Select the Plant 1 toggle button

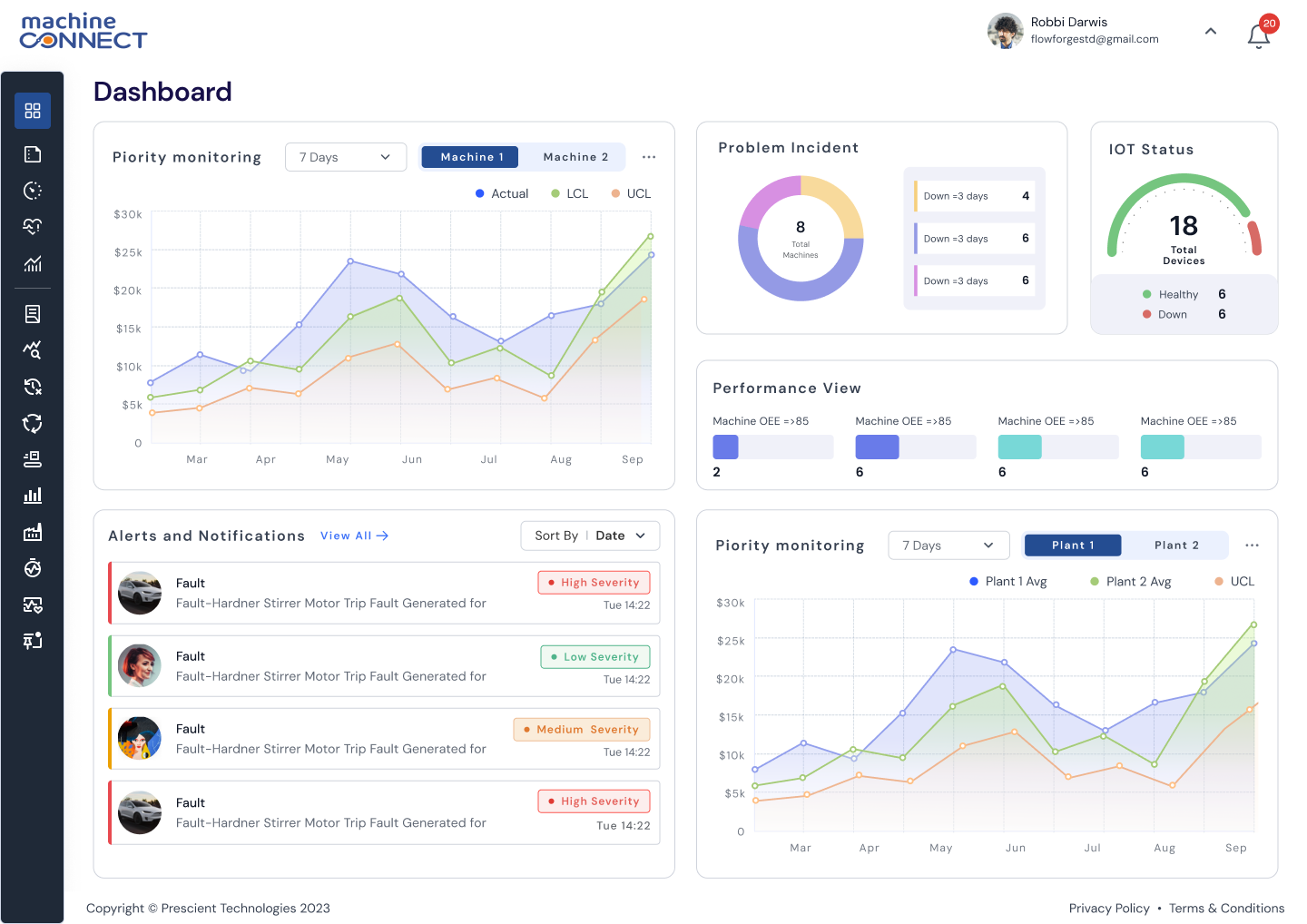point(1073,546)
